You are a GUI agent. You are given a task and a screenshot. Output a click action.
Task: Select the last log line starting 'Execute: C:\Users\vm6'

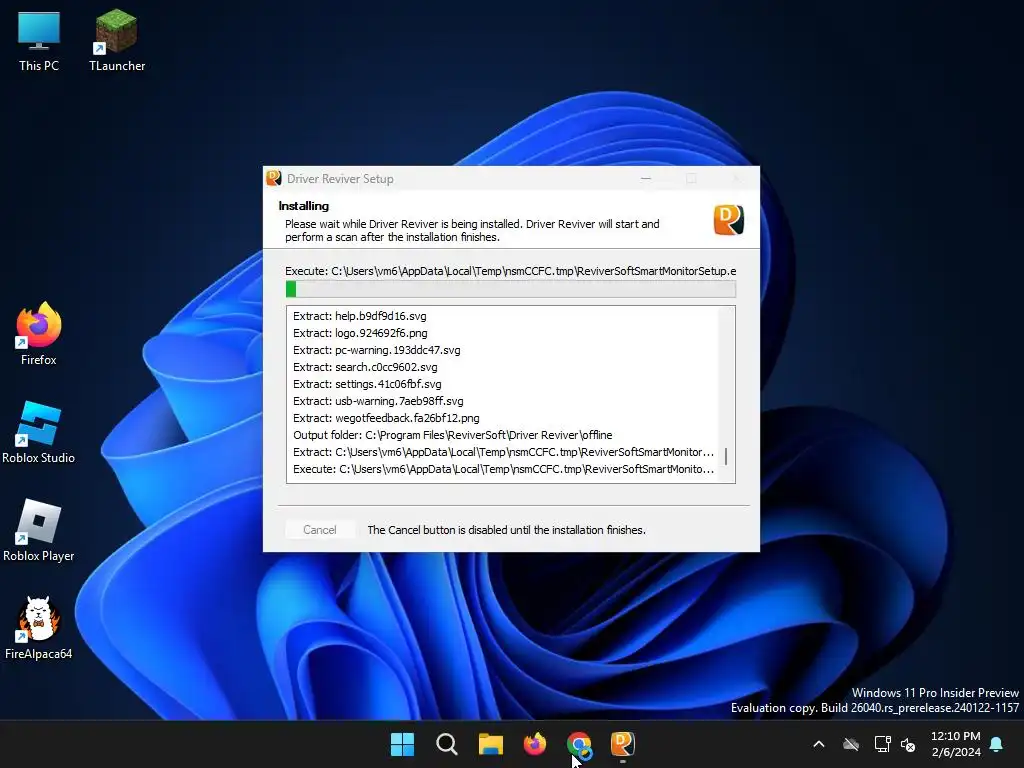(x=504, y=469)
